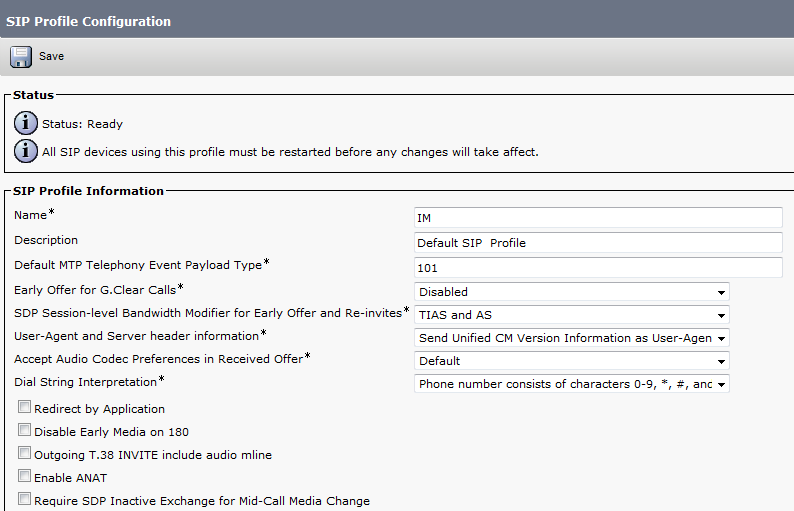The image size is (794, 511).
Task: Expand the SDP Session-level Bandwidth Modifier dropdown
Action: (571, 315)
